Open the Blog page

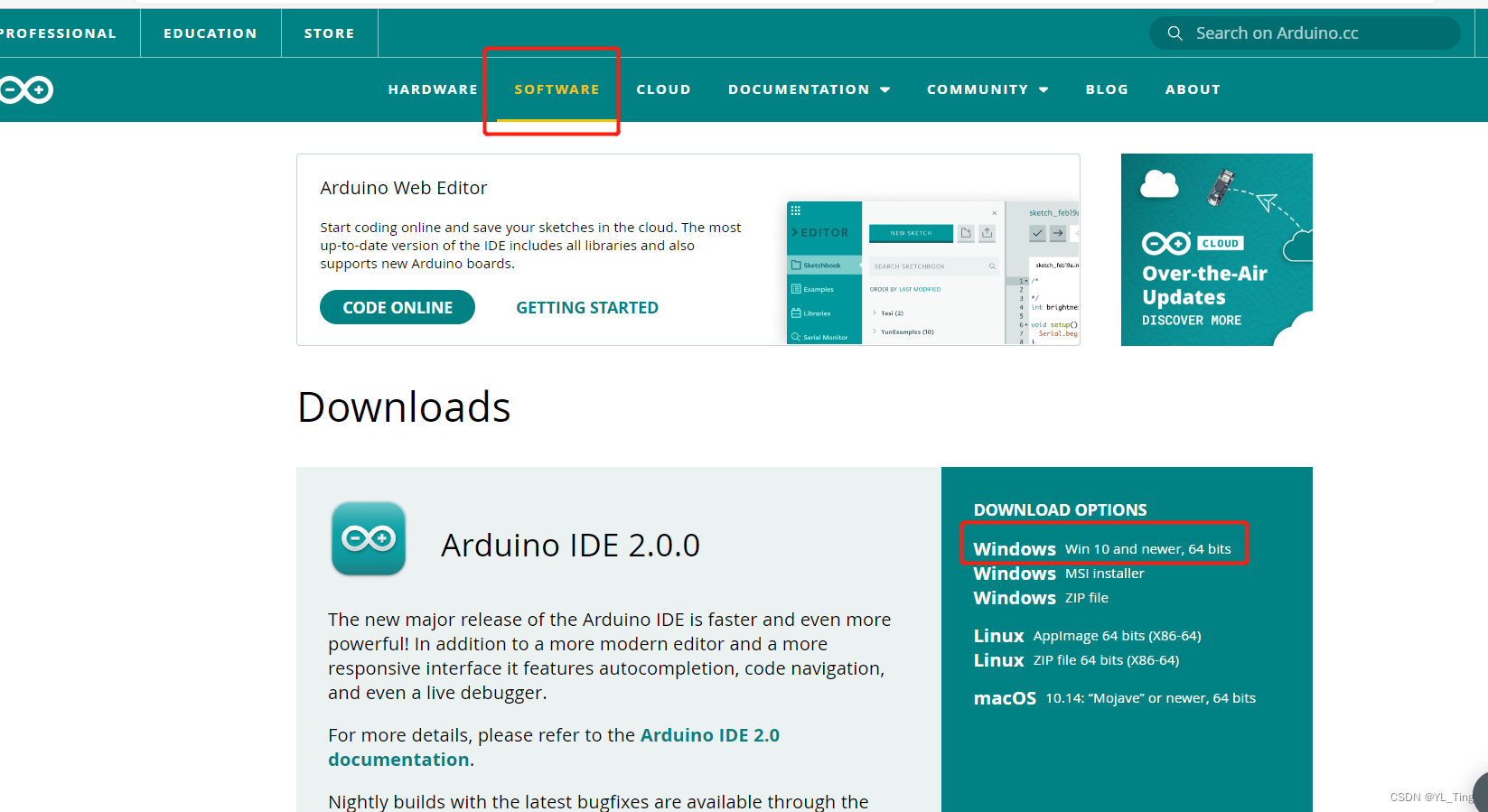pyautogui.click(x=1107, y=89)
